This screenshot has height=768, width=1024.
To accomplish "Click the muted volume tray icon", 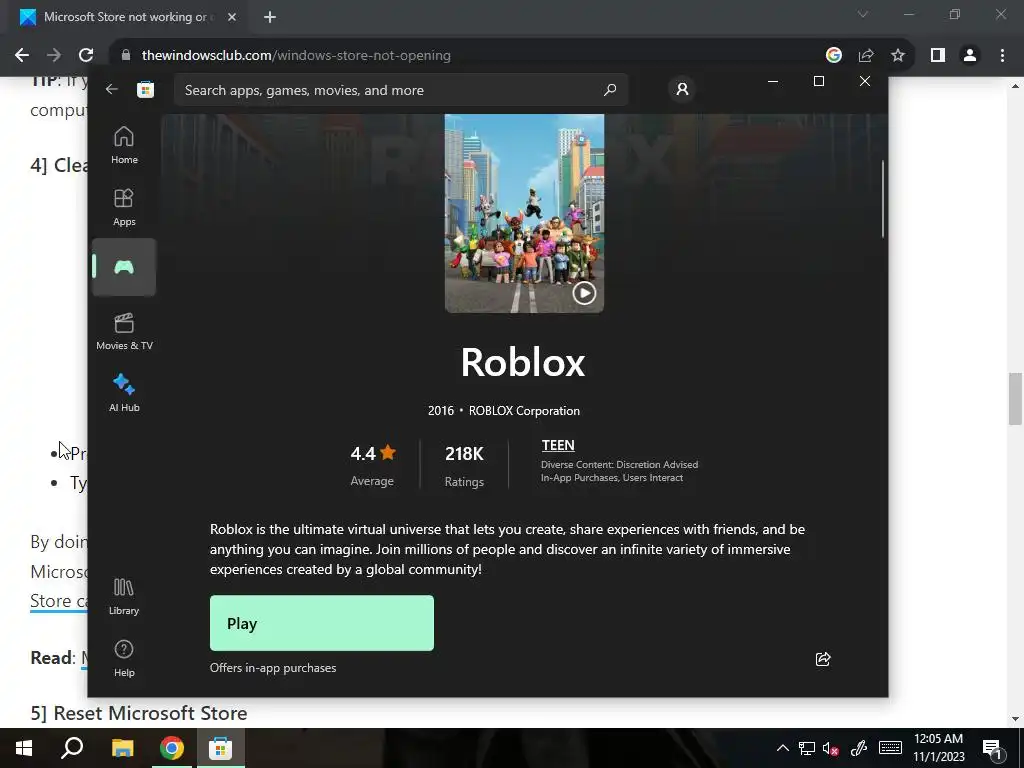I will tap(831, 748).
